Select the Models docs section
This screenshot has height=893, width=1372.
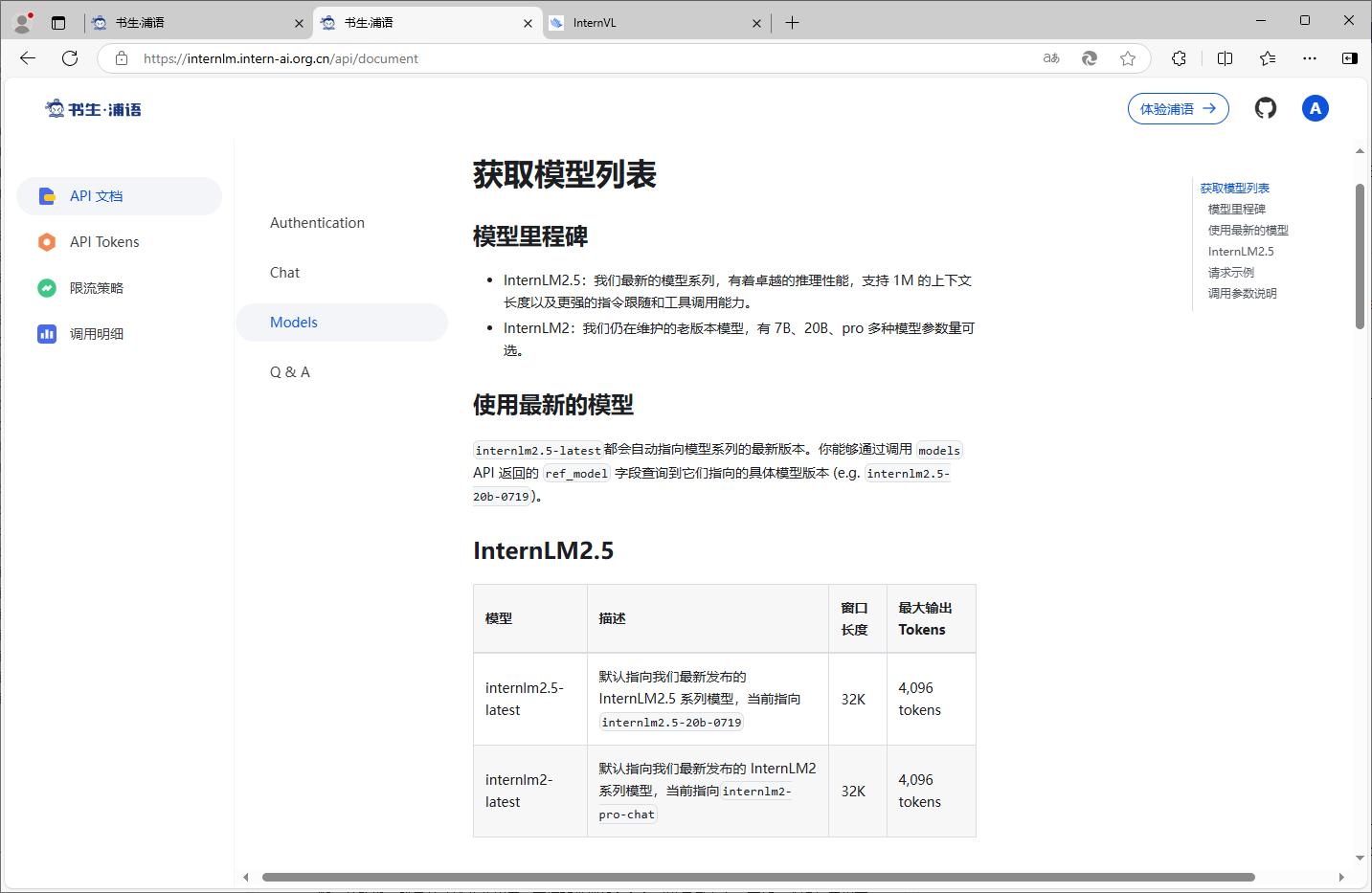(342, 323)
